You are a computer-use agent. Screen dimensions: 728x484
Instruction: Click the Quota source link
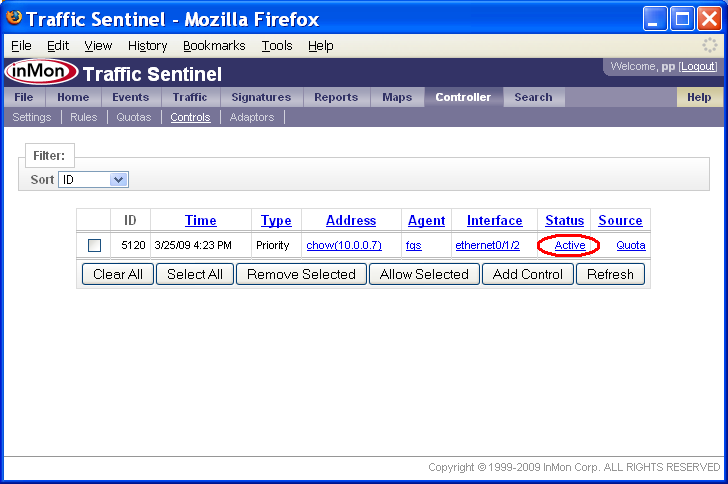pos(631,245)
